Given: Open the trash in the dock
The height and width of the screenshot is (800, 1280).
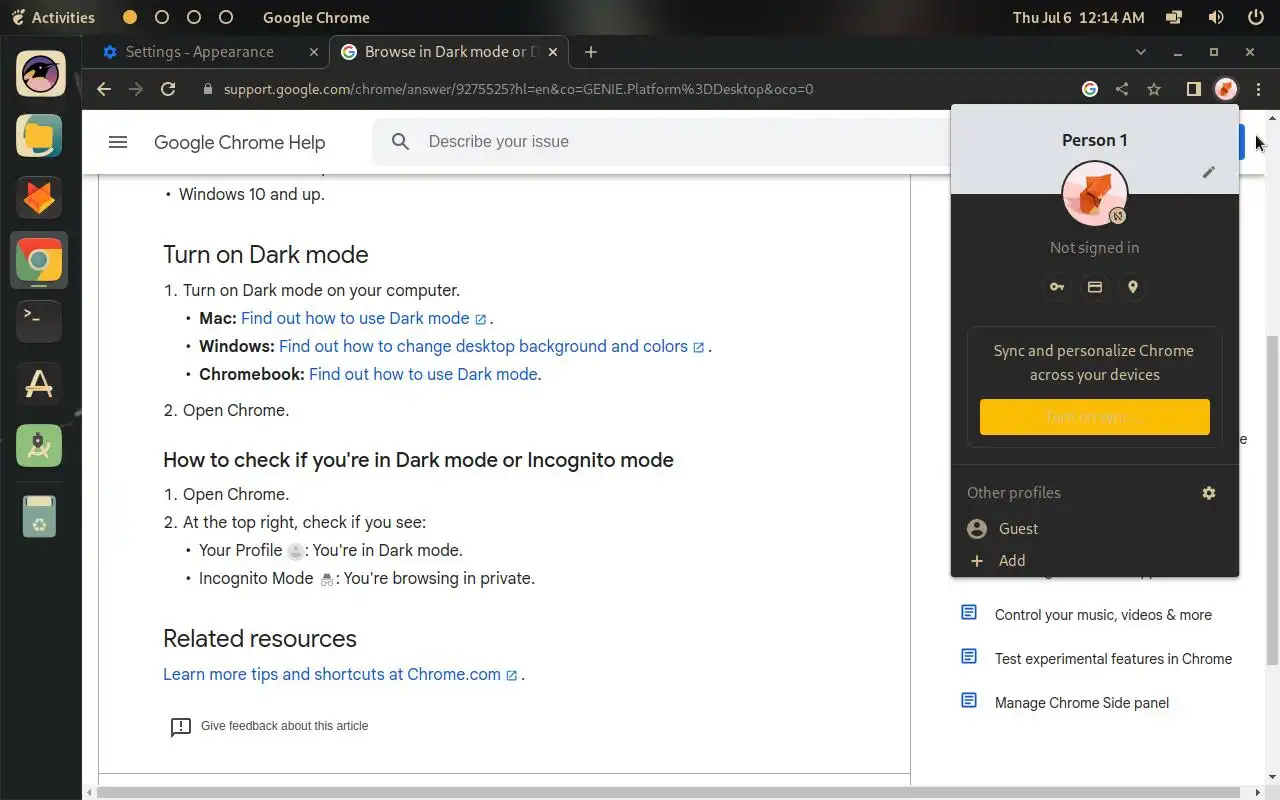Looking at the screenshot, I should 39,516.
